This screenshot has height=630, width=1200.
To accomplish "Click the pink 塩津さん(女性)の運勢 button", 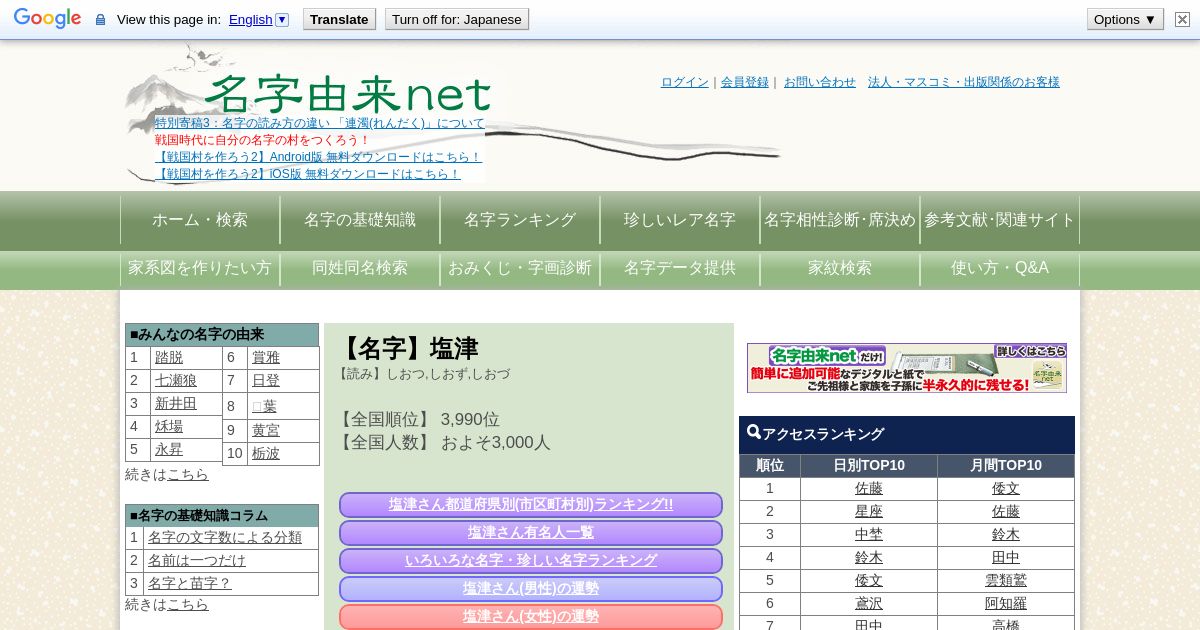I will click(x=530, y=617).
